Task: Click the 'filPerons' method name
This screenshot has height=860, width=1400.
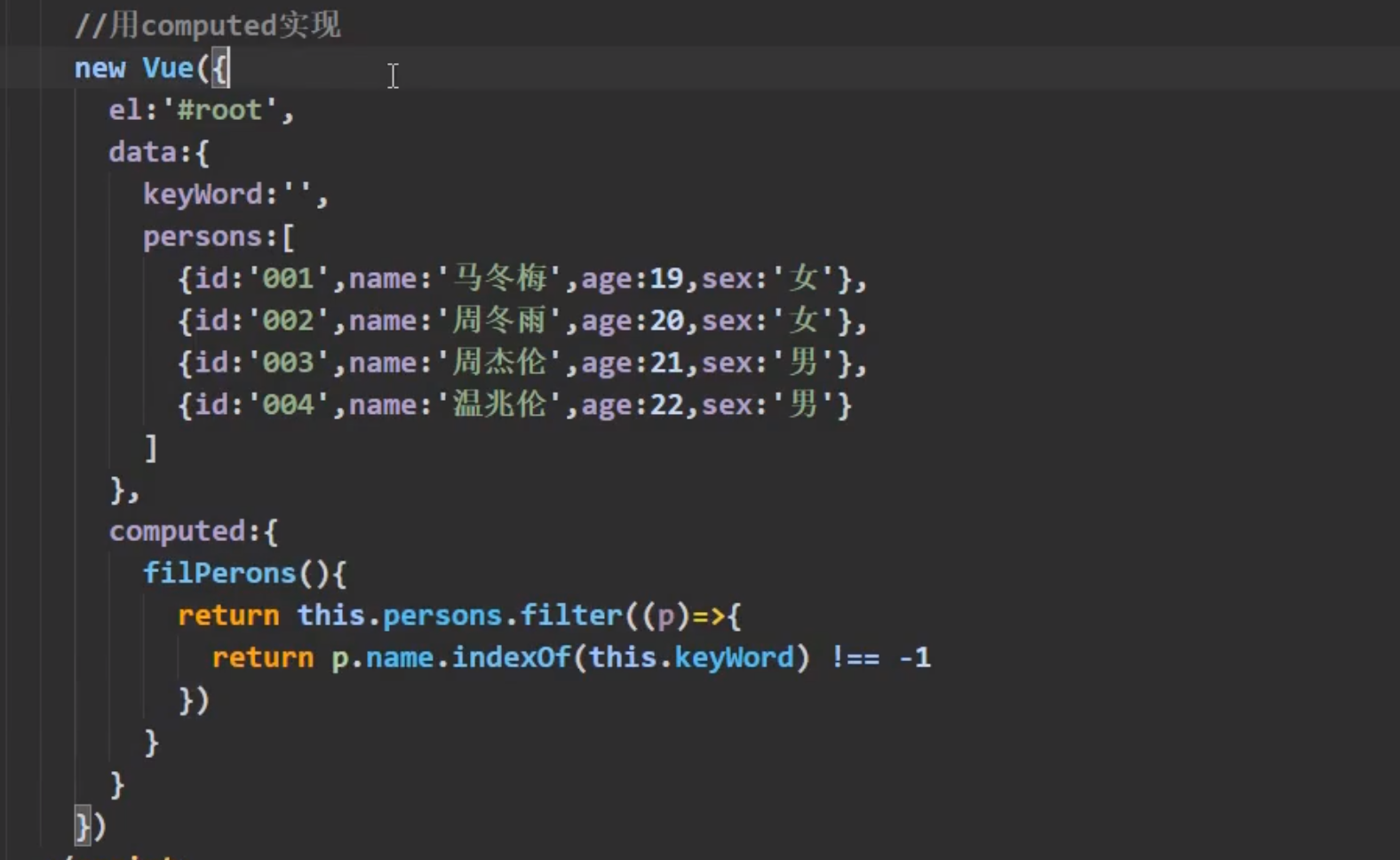Action: tap(219, 573)
